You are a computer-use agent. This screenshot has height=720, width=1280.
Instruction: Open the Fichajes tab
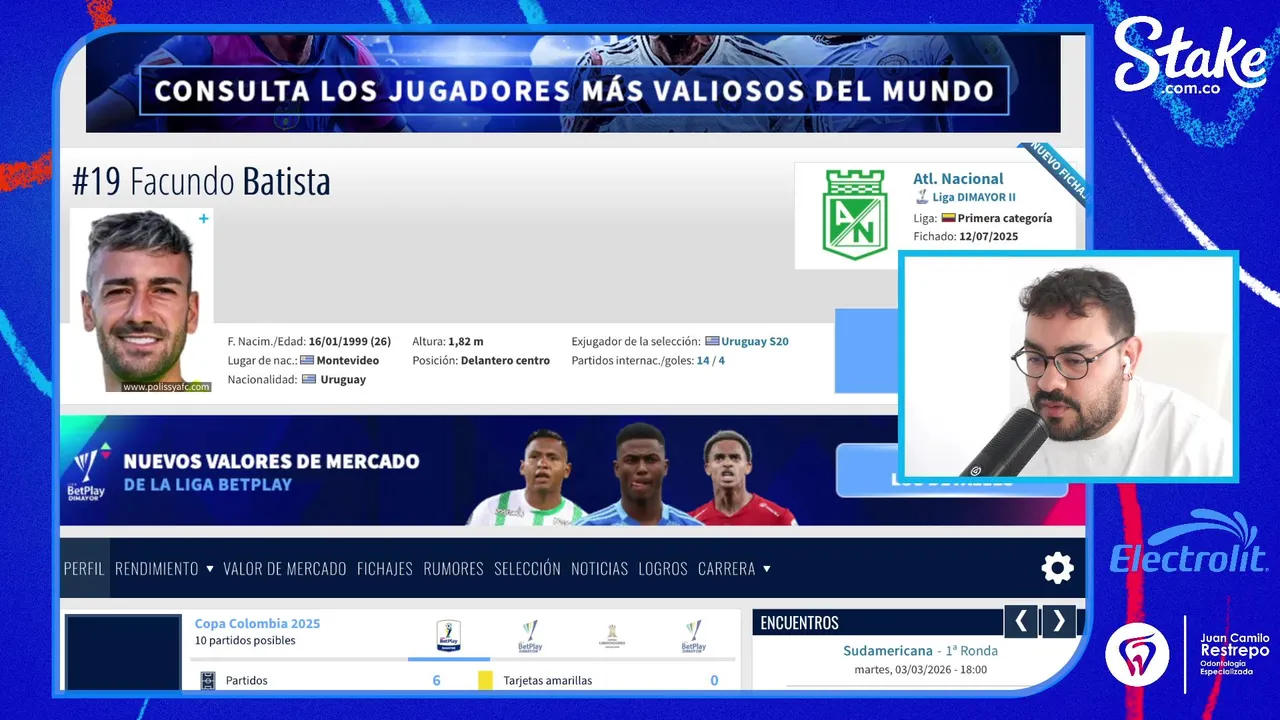point(385,568)
